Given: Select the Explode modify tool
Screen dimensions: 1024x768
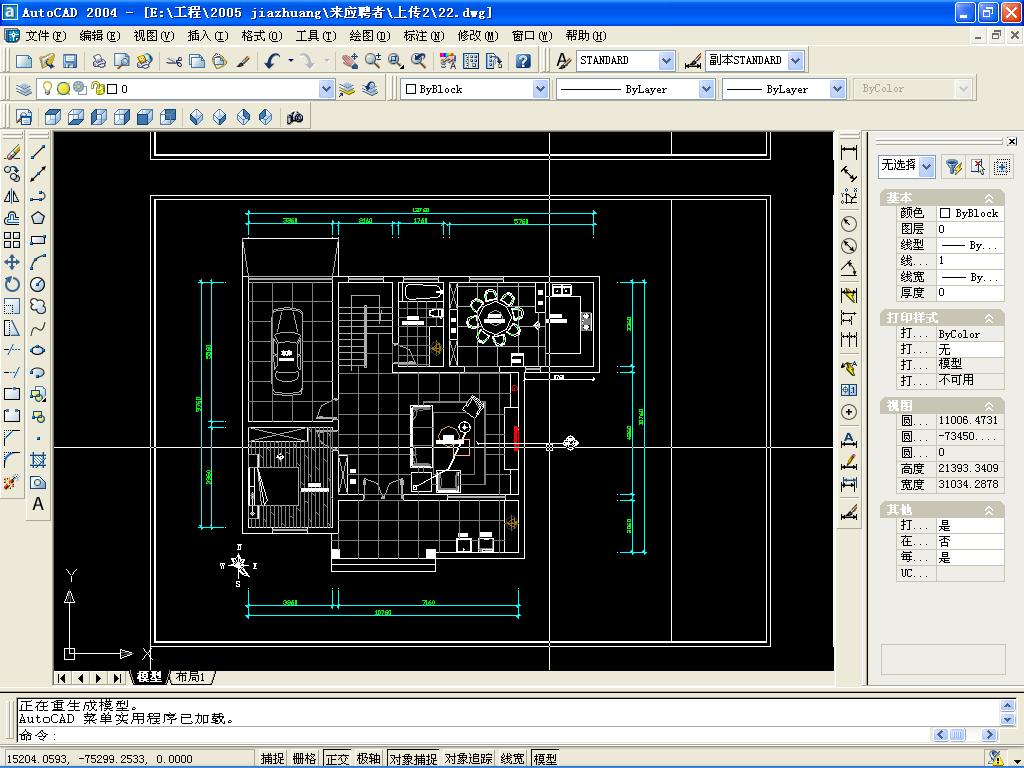Looking at the screenshot, I should point(12,483).
